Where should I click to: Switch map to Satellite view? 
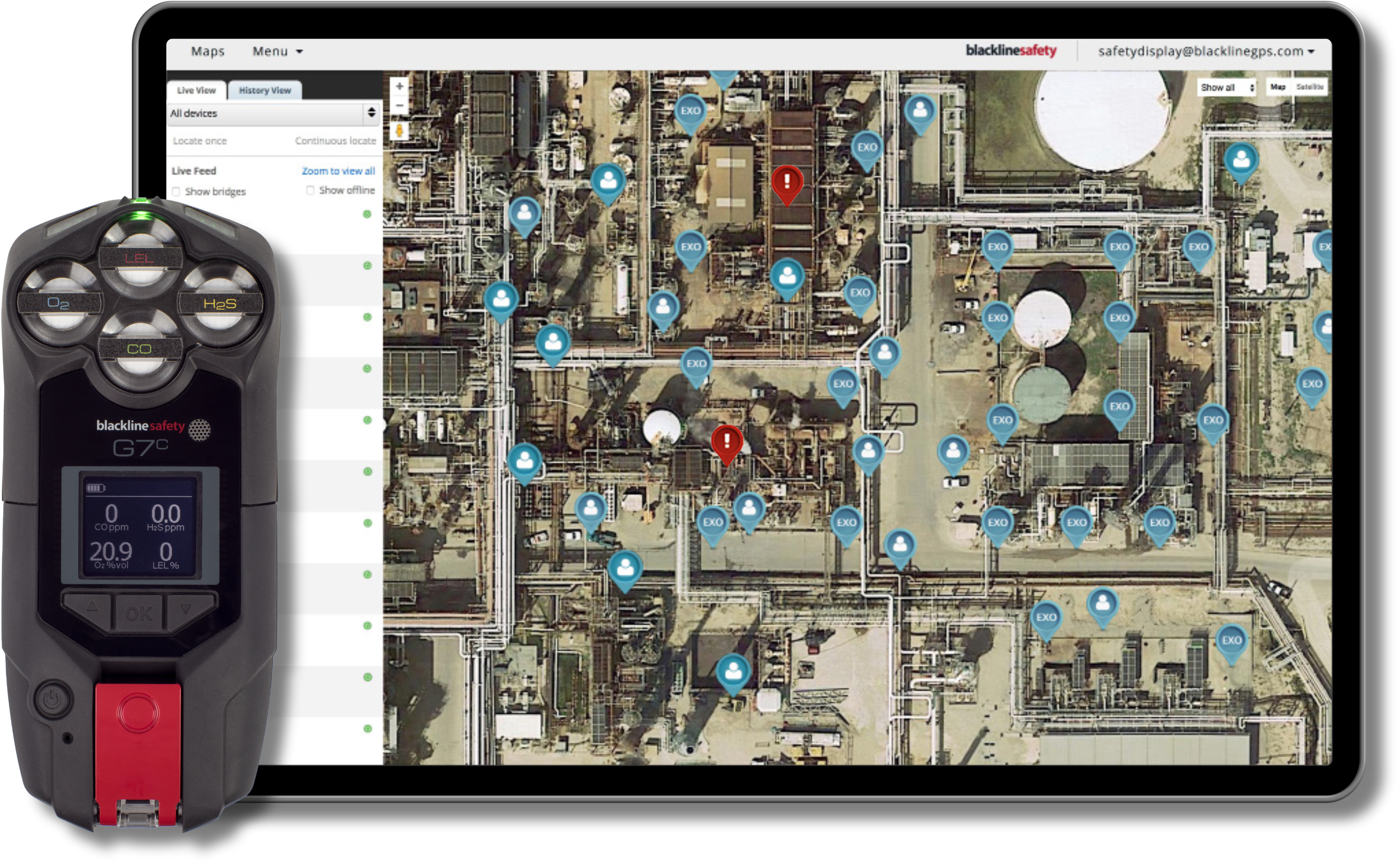[1309, 87]
